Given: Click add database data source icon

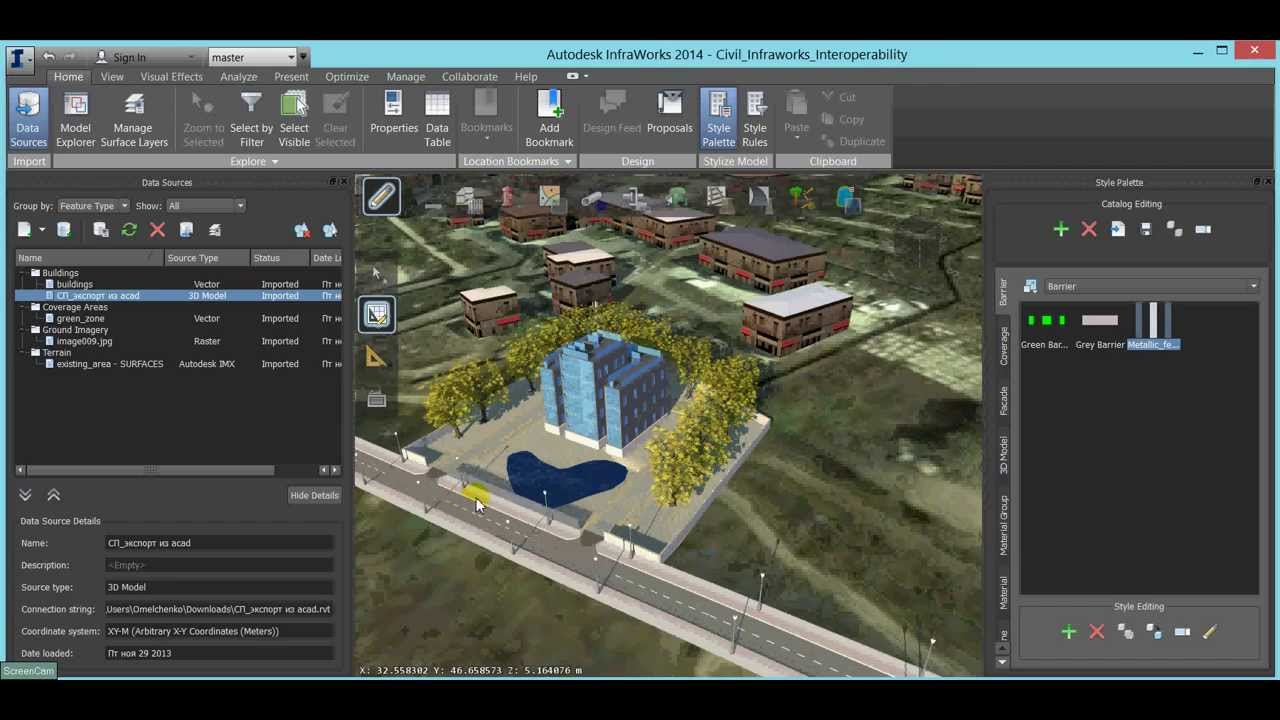Looking at the screenshot, I should (x=64, y=231).
